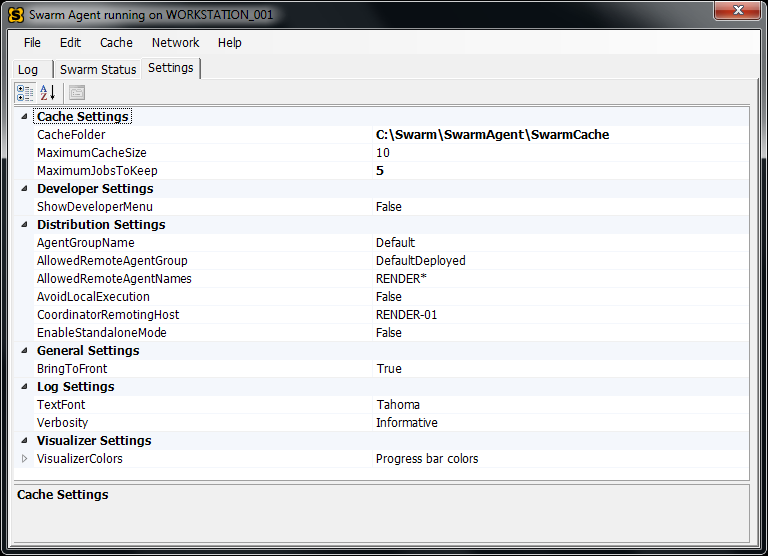Click the Categorized view toolbar icon
The width and height of the screenshot is (768, 556).
click(x=24, y=93)
